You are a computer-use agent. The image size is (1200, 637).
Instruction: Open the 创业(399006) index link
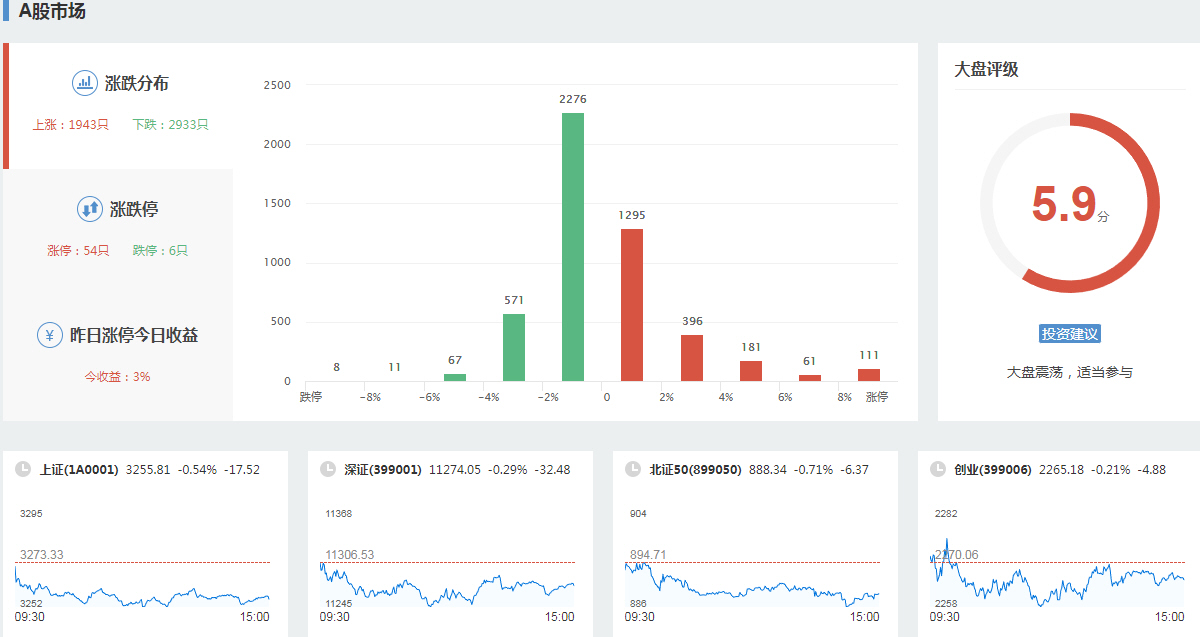(x=992, y=469)
